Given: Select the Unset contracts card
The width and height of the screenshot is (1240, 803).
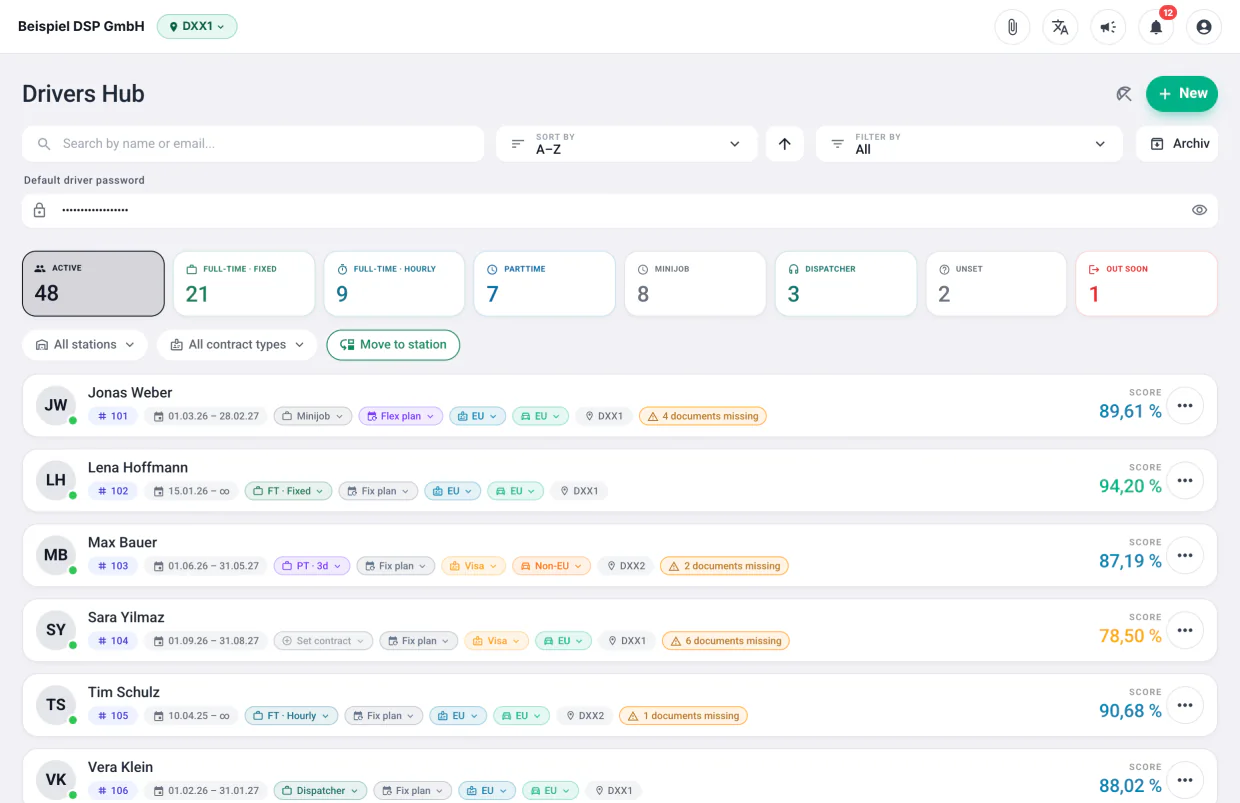Looking at the screenshot, I should [x=996, y=284].
